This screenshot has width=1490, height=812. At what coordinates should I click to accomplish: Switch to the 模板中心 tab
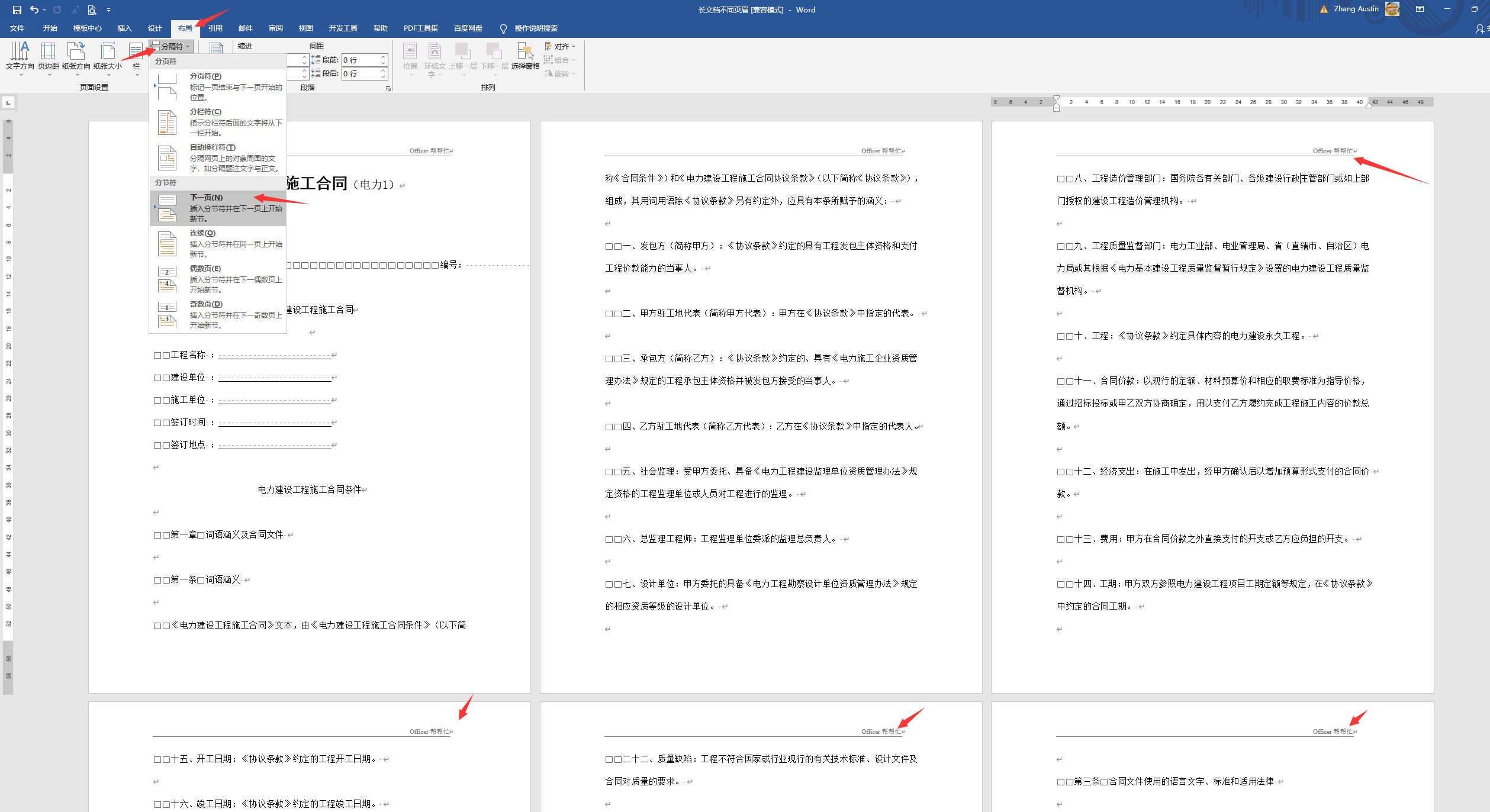pyautogui.click(x=87, y=28)
